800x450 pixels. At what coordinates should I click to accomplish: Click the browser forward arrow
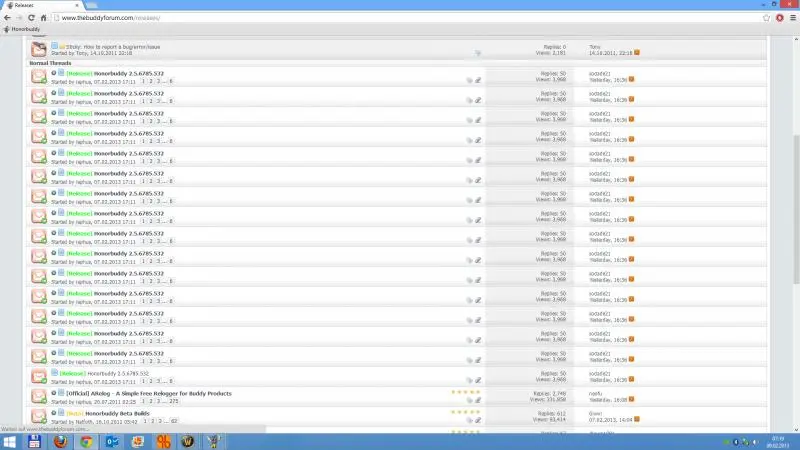19,18
